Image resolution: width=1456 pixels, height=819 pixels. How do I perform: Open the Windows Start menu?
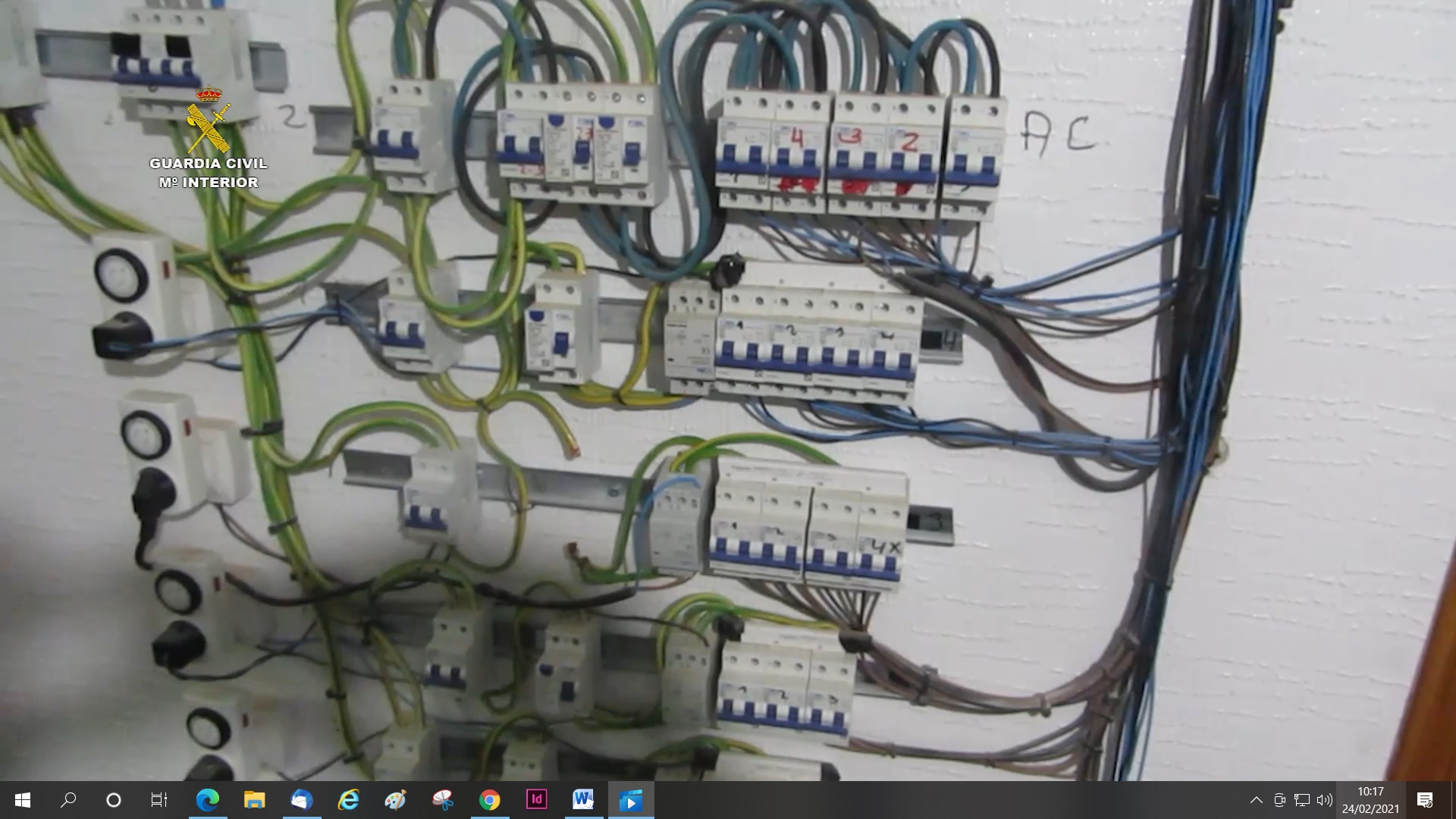coord(22,800)
